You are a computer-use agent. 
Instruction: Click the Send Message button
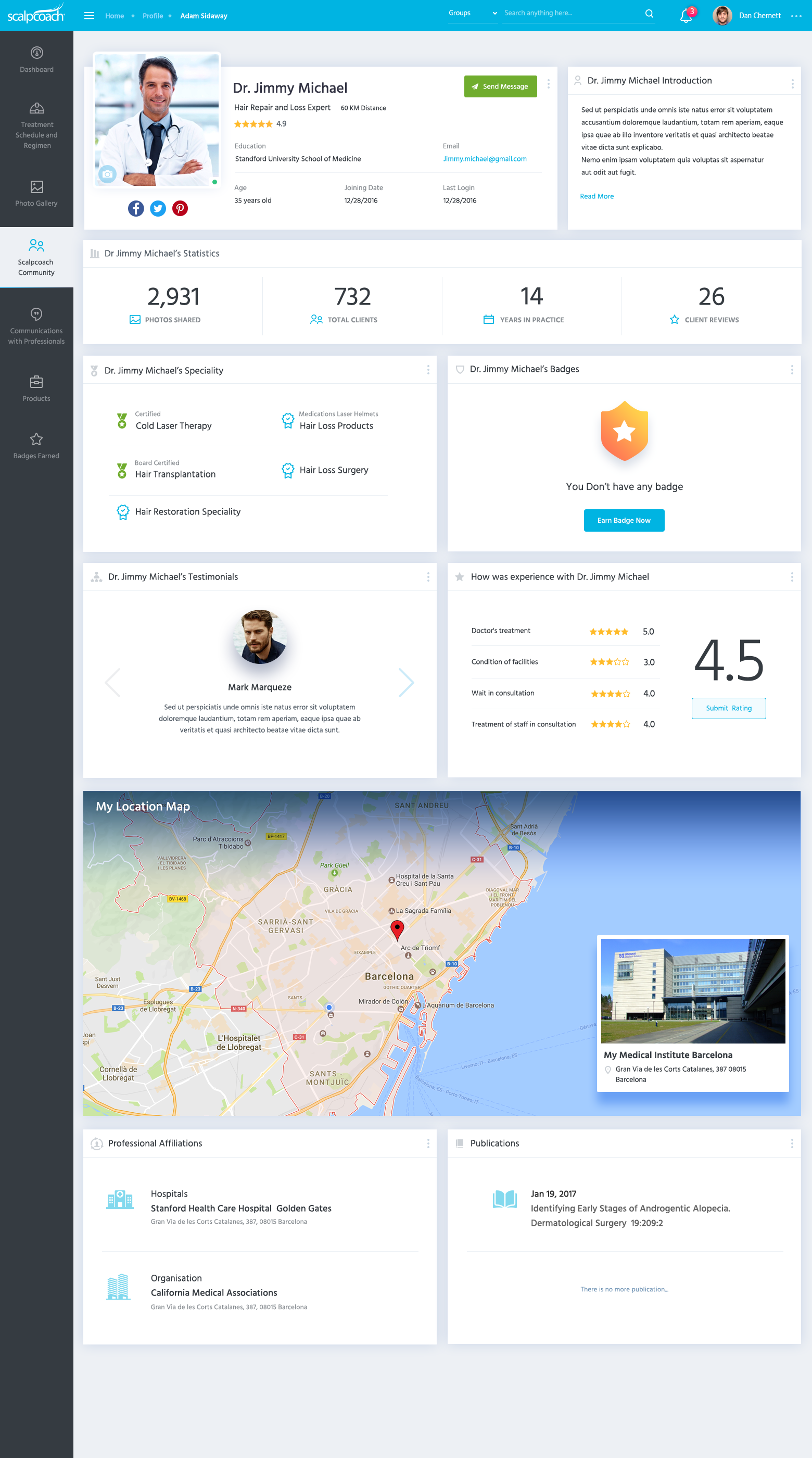point(500,86)
